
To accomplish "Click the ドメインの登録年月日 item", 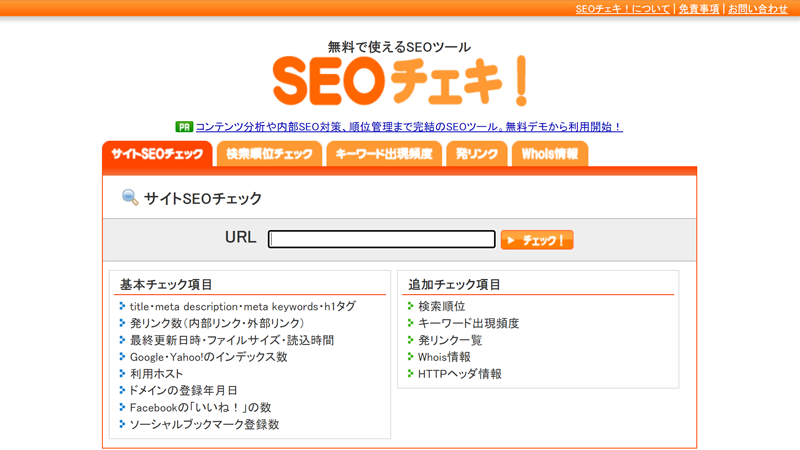I will click(183, 390).
